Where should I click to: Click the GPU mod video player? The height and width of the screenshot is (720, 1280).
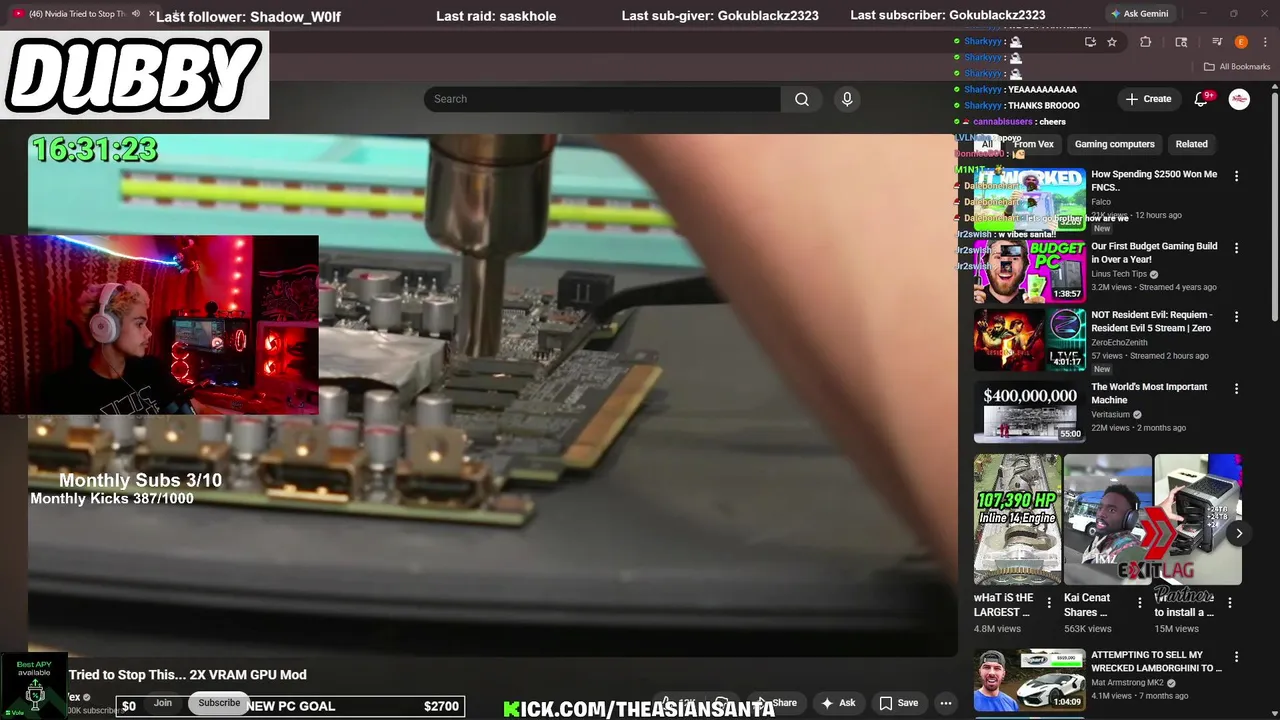492,395
